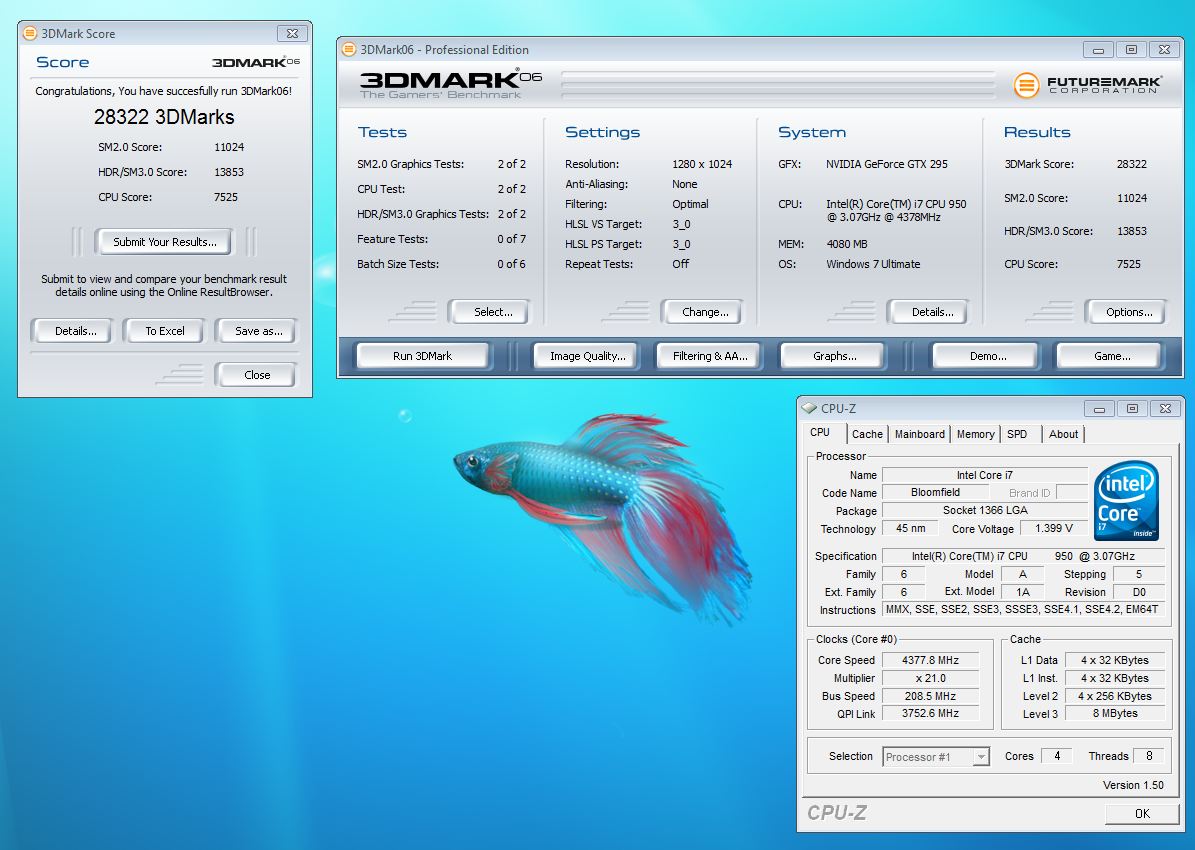Close the 3DMark Score window with X

coord(292,34)
